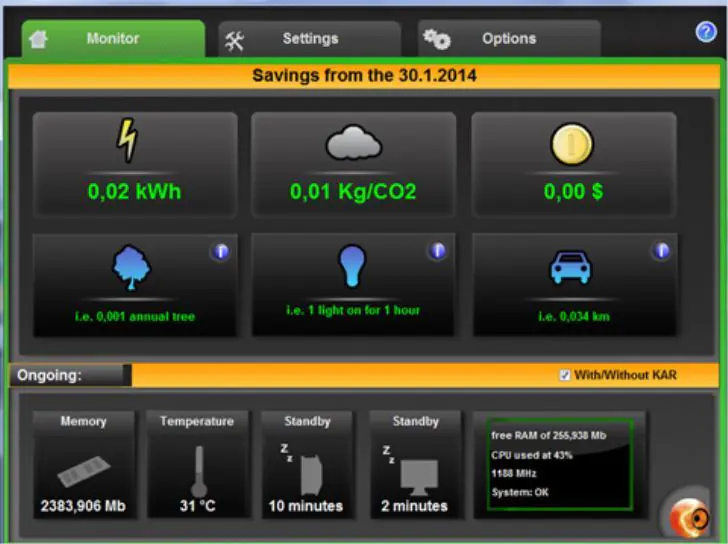Select the Monitor tab
This screenshot has height=544, width=728.
pyautogui.click(x=112, y=39)
